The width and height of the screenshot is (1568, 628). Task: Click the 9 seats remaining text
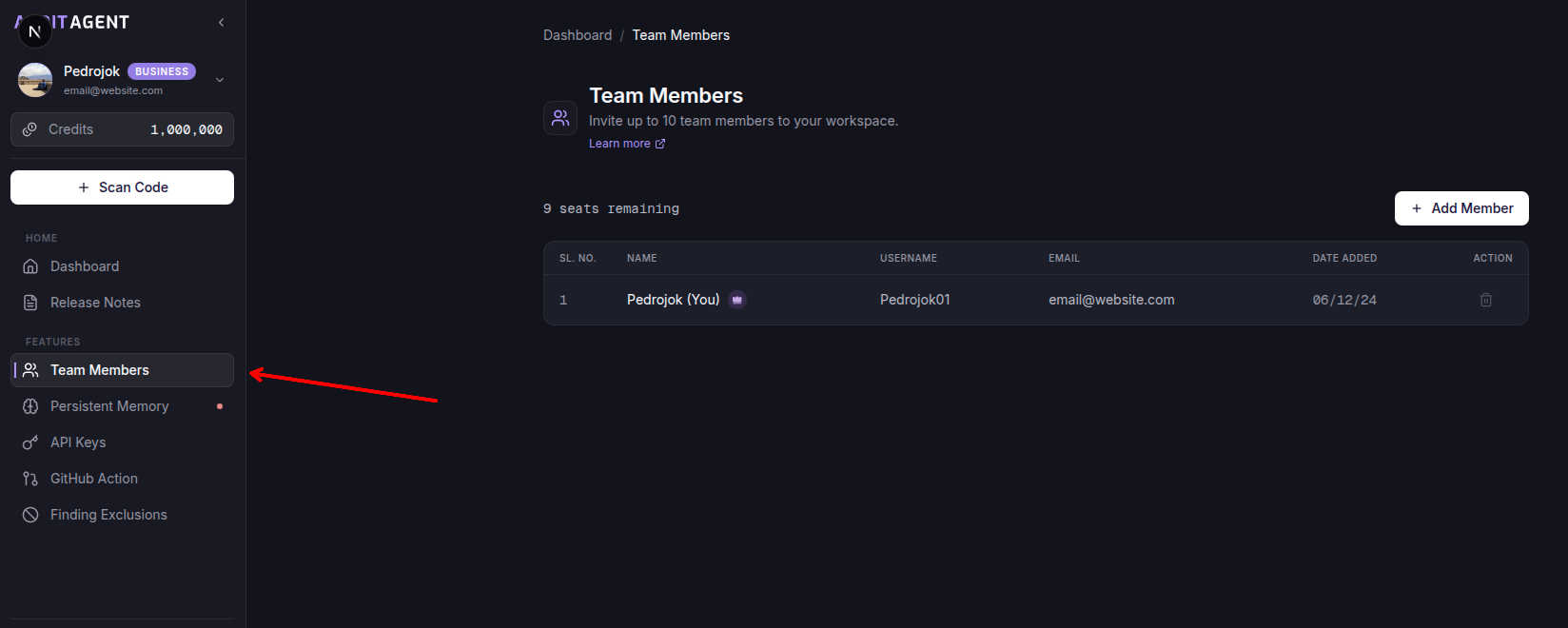(x=611, y=208)
